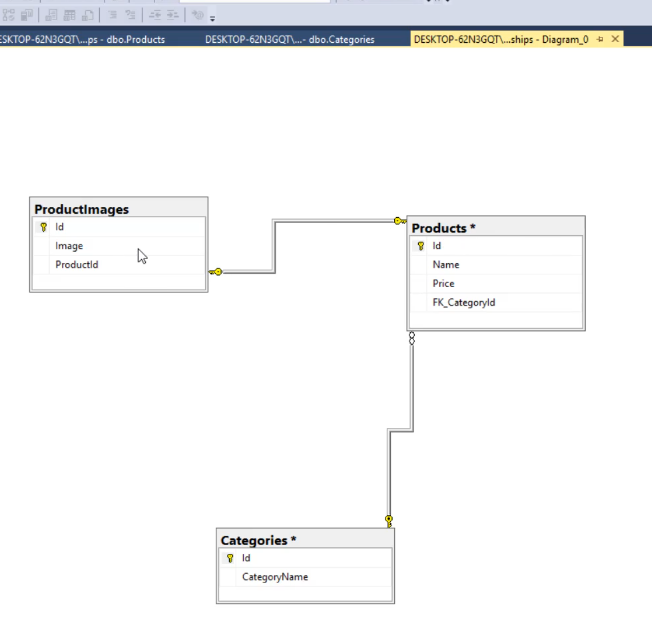
Task: Select the ProductImages table title bar
Action: tap(119, 207)
